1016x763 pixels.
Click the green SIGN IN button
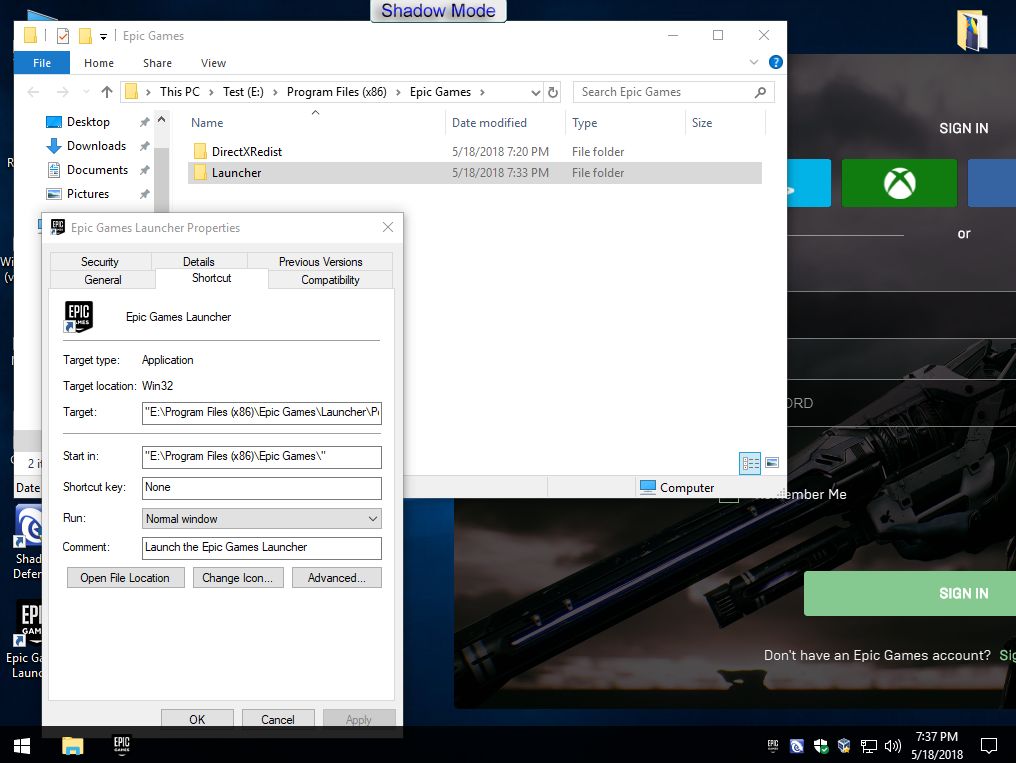[x=910, y=593]
